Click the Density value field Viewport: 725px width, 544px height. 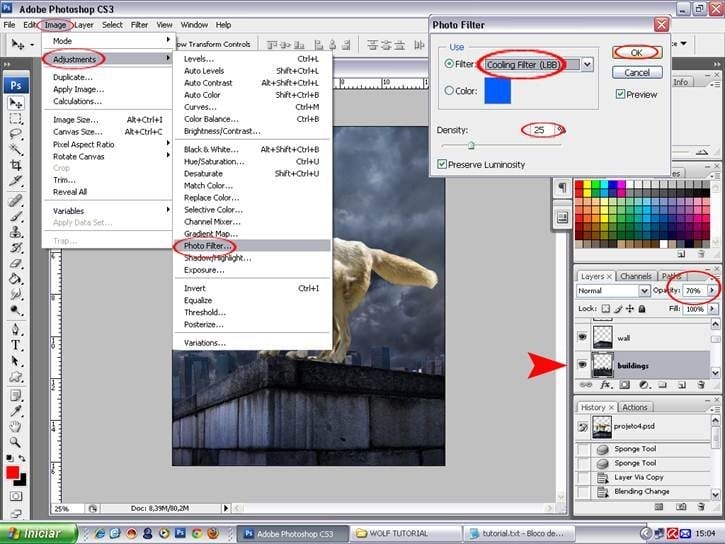click(539, 130)
